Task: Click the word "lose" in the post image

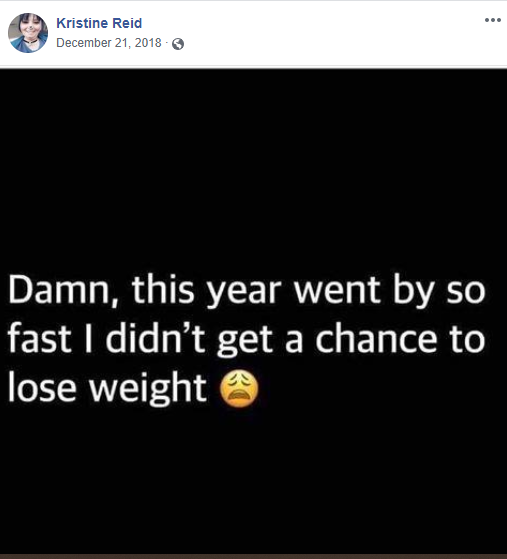Action: click(42, 387)
